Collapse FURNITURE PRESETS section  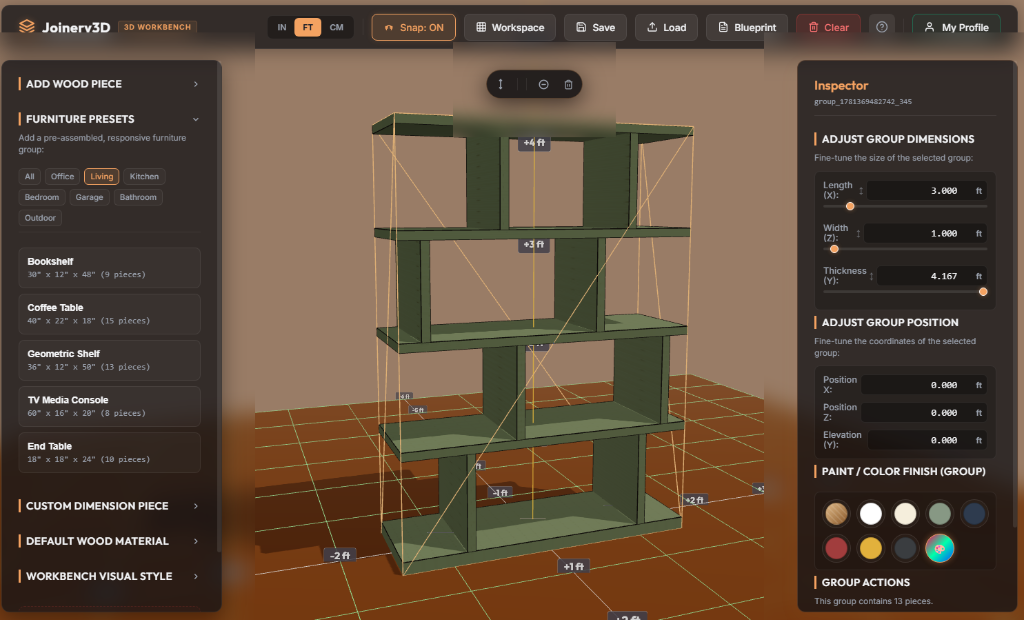109,119
